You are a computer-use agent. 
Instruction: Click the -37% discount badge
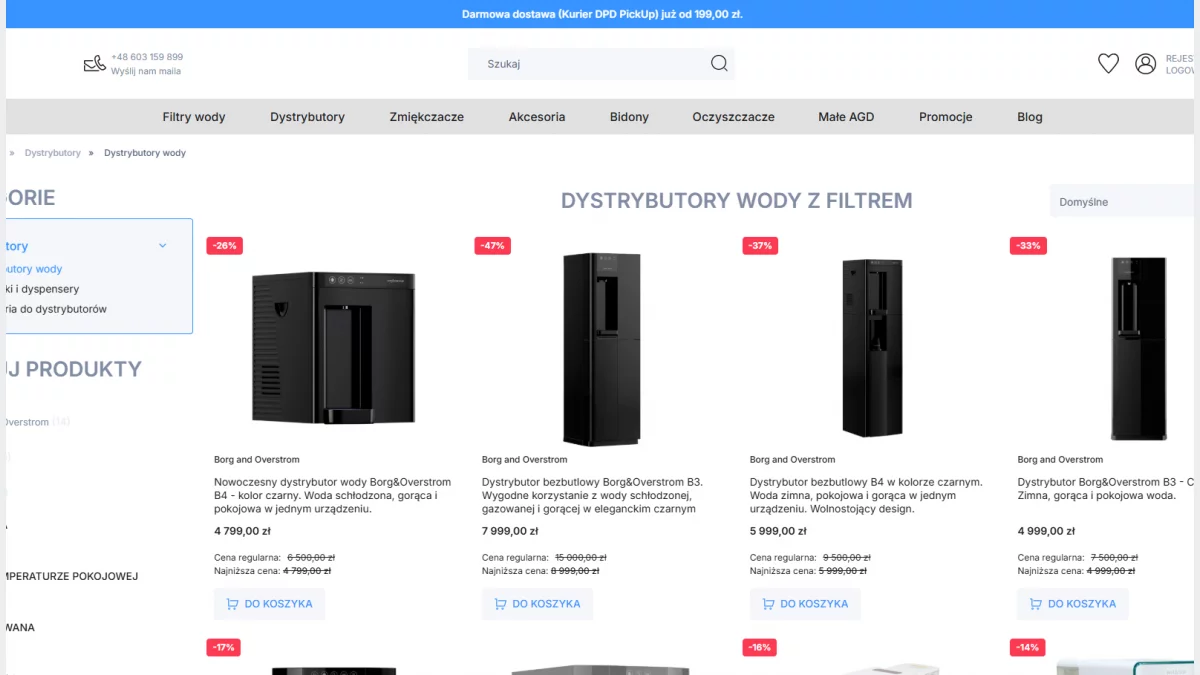pyautogui.click(x=761, y=246)
